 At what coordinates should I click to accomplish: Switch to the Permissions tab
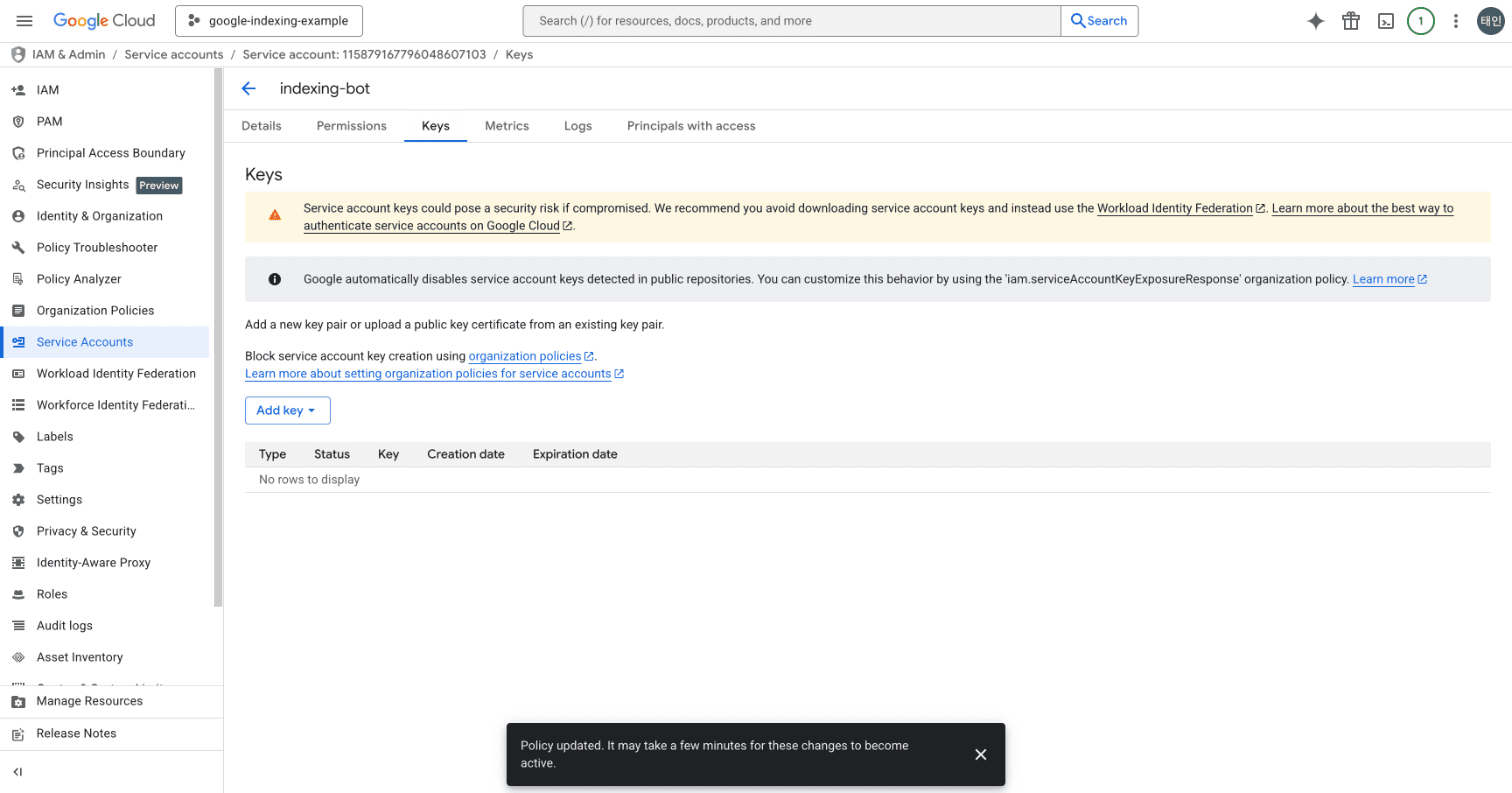[351, 126]
